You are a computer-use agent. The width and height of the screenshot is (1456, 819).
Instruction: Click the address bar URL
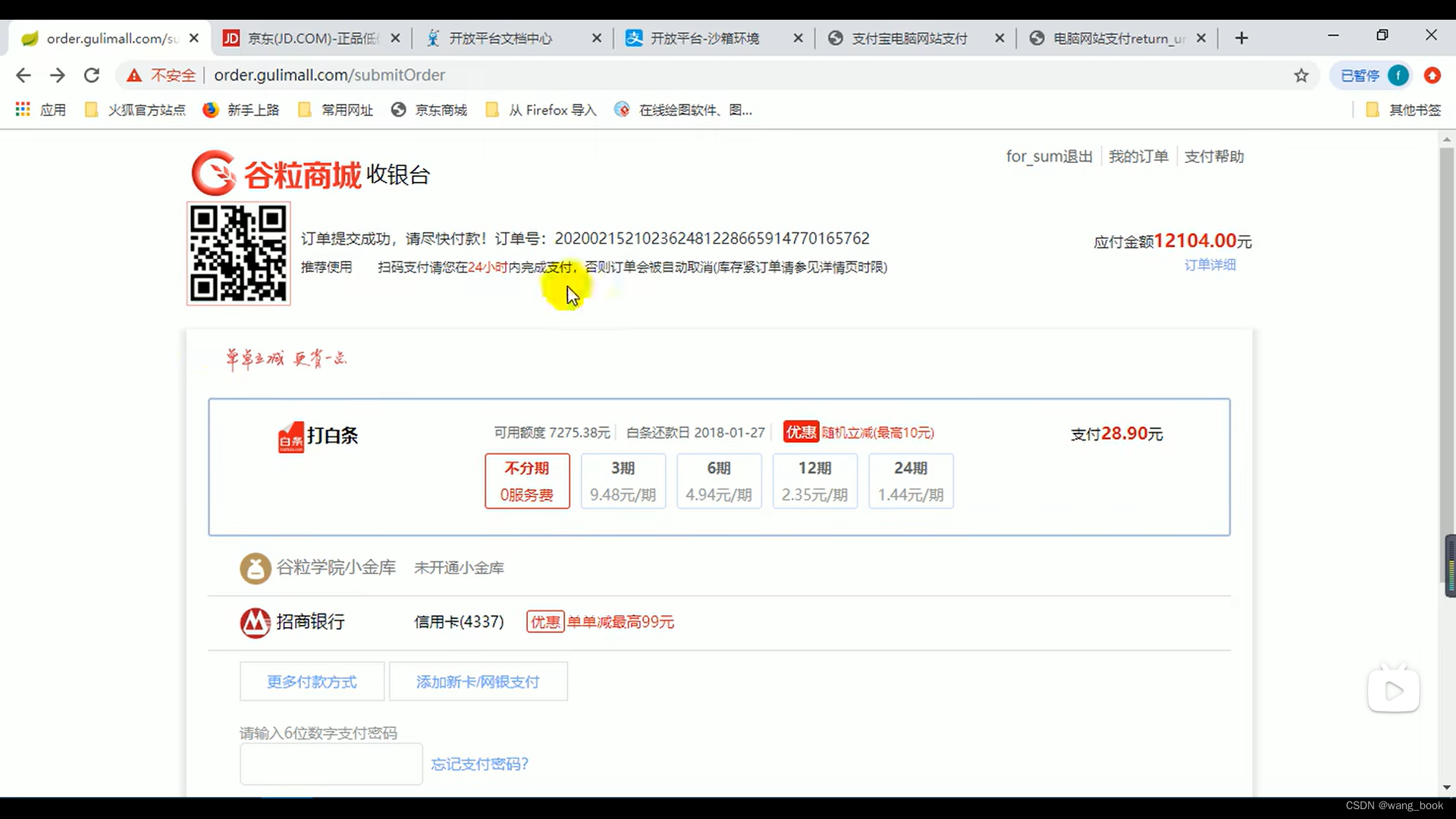point(329,75)
